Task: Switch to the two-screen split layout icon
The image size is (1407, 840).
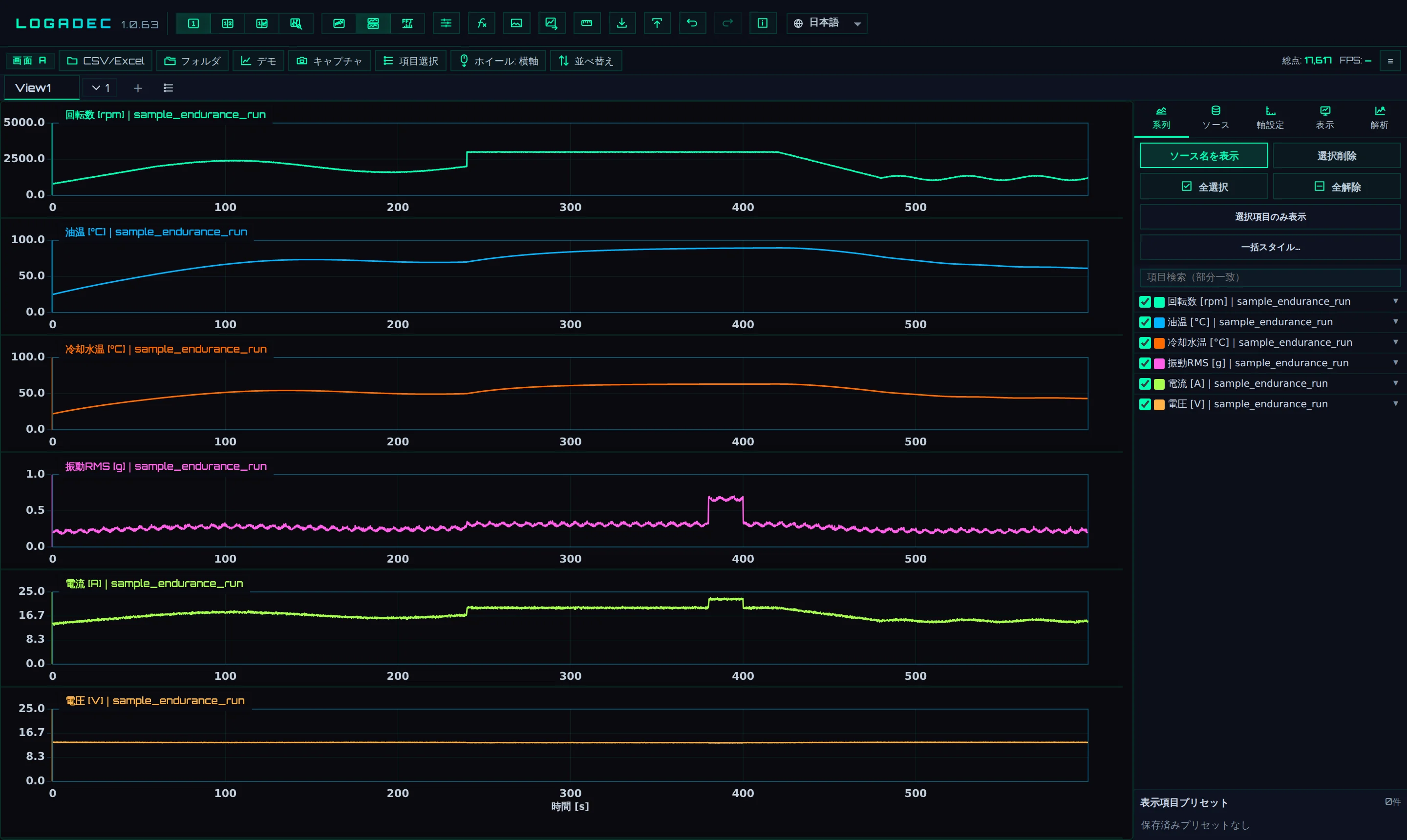Action: (x=228, y=23)
